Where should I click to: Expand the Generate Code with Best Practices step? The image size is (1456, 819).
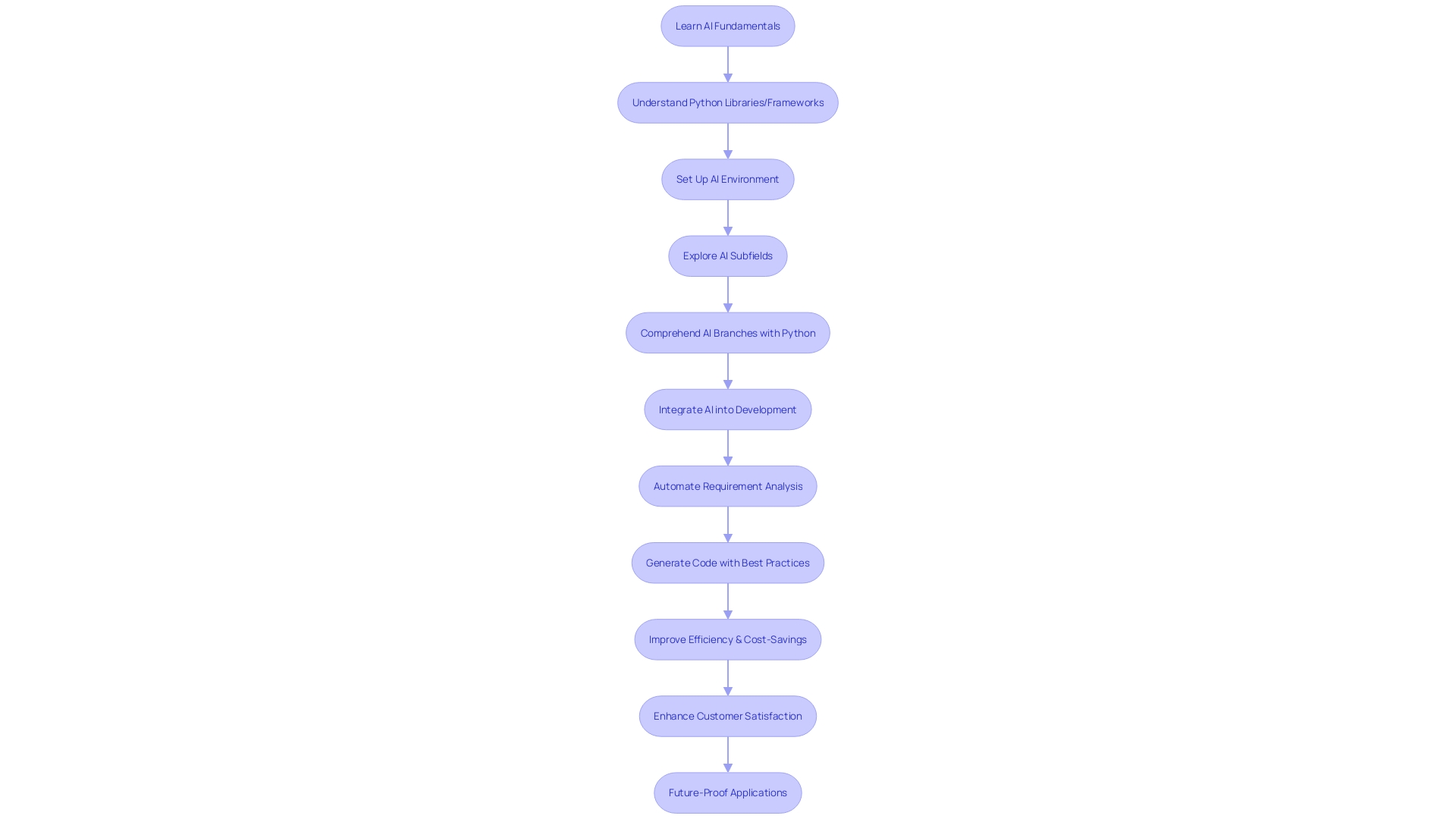[x=727, y=562]
